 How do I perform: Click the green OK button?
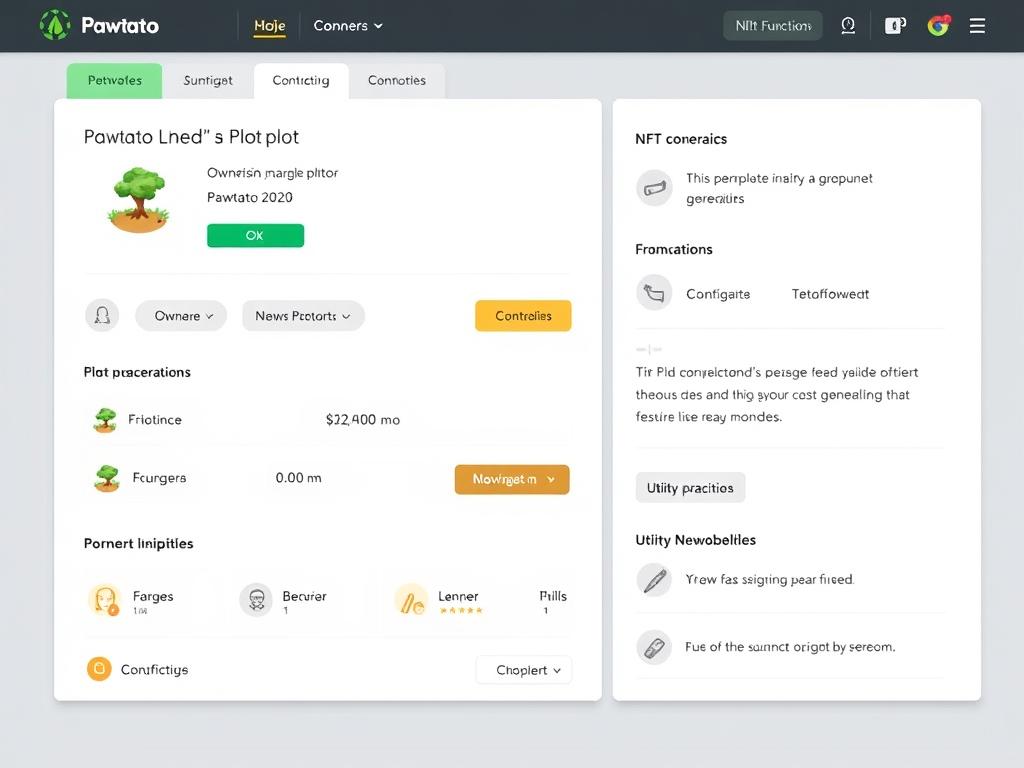(255, 236)
